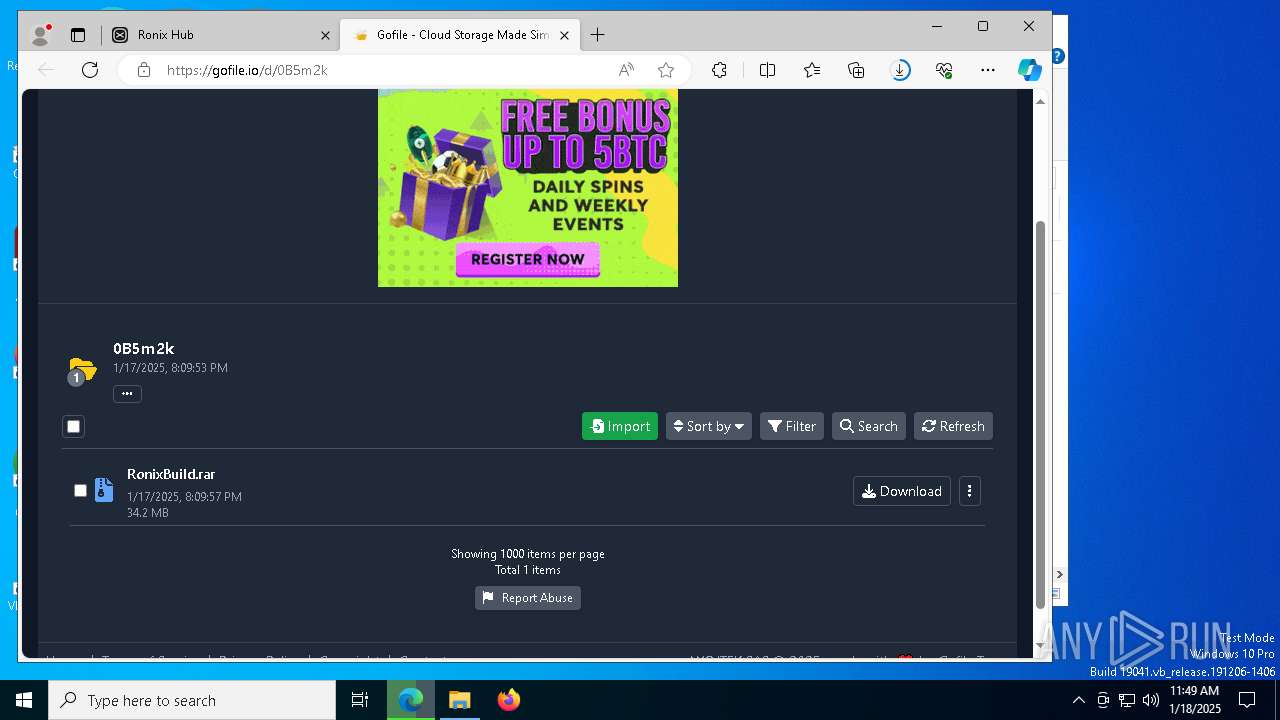Open the Free Bonus advertisement banner
Viewport: 1280px width, 720px height.
click(528, 188)
